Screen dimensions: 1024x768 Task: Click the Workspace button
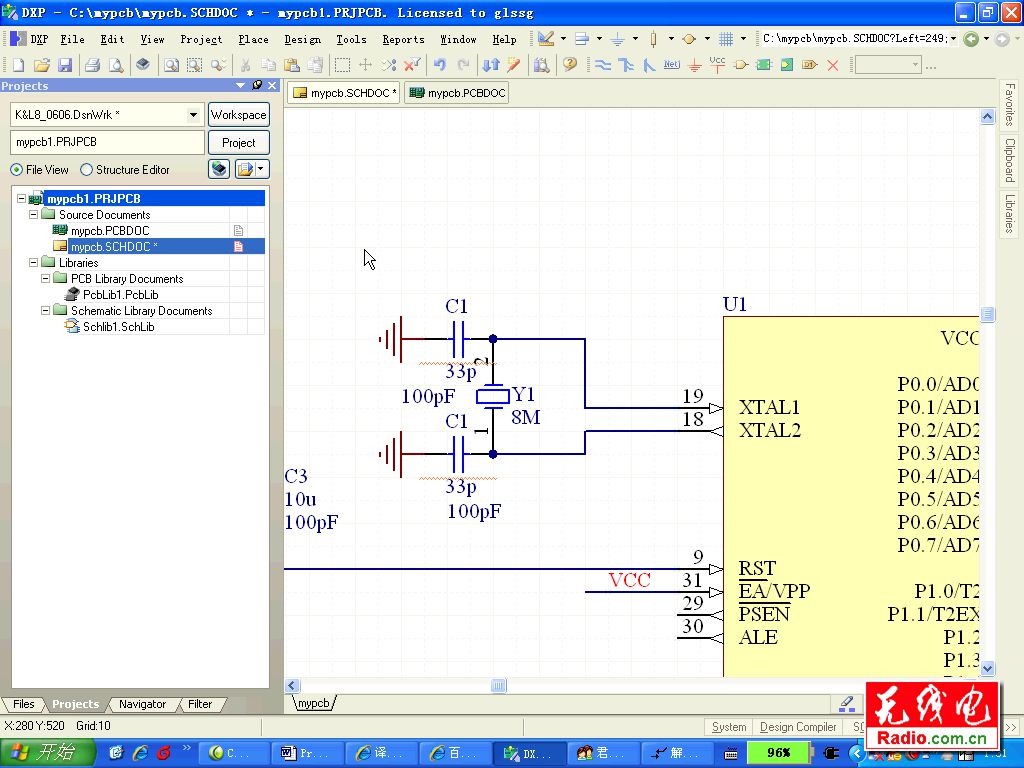click(x=238, y=115)
